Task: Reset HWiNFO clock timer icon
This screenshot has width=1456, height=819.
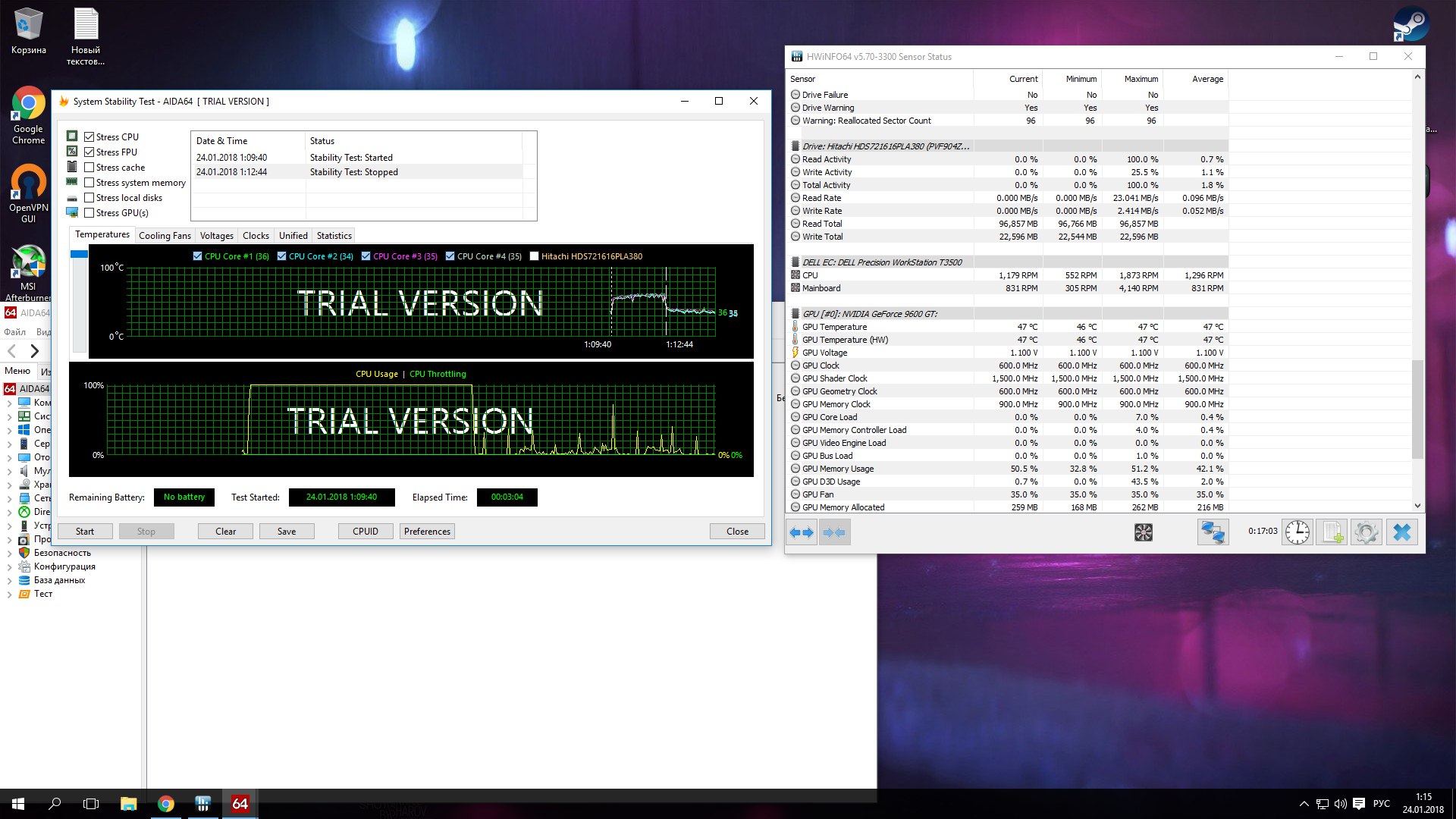Action: 1298,532
